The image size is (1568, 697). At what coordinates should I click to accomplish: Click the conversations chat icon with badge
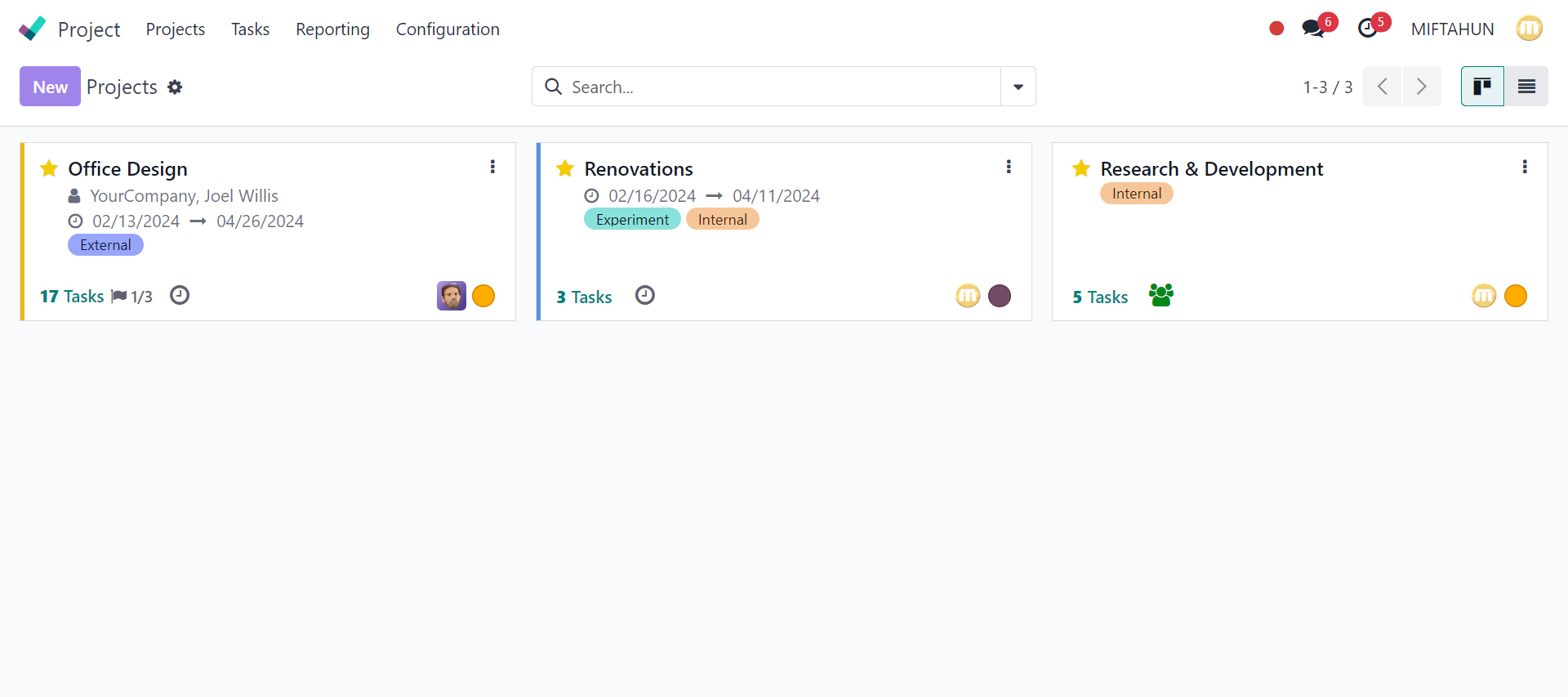[x=1313, y=29]
